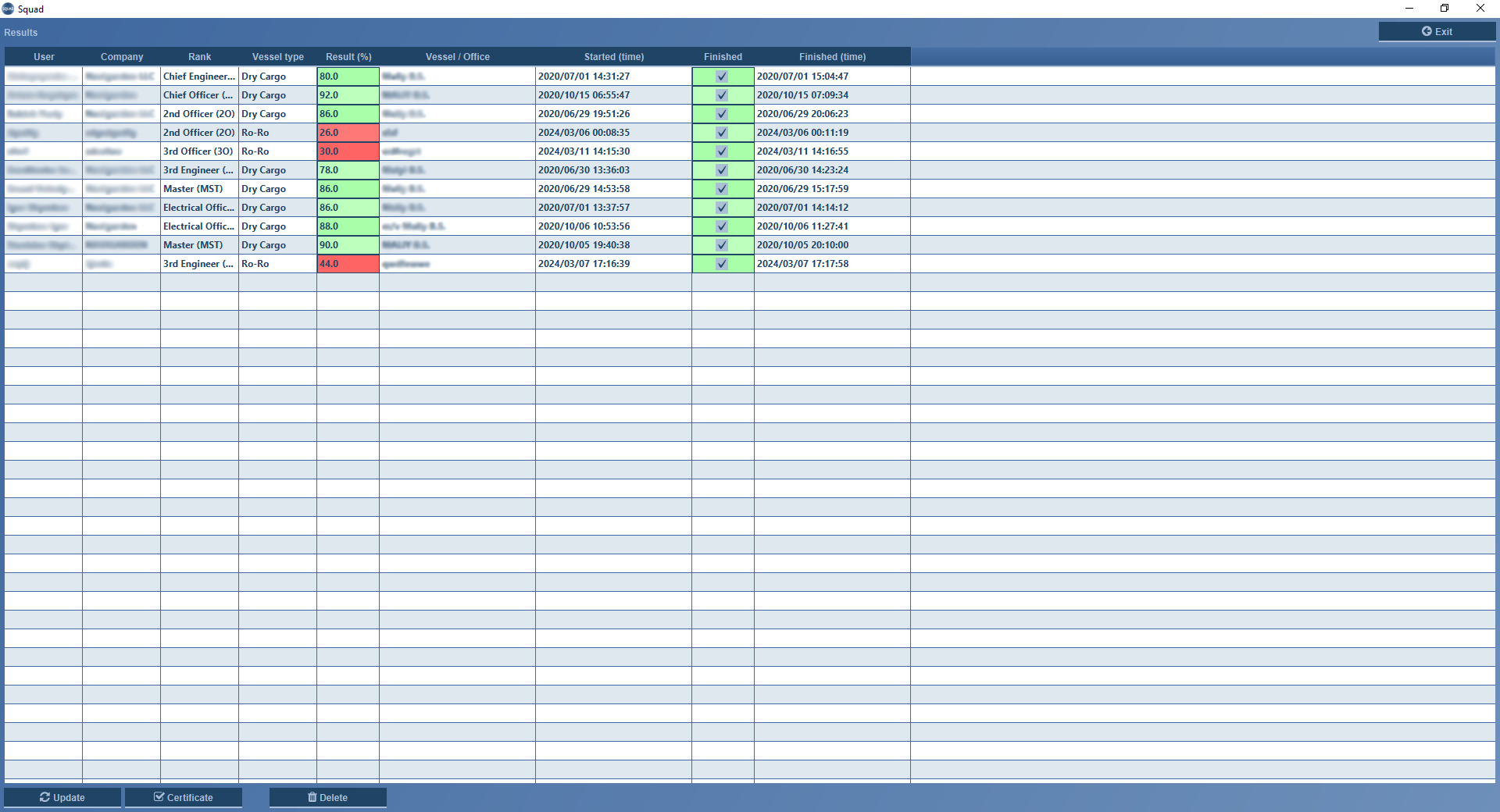Click the Squad app icon in title bar

point(8,9)
